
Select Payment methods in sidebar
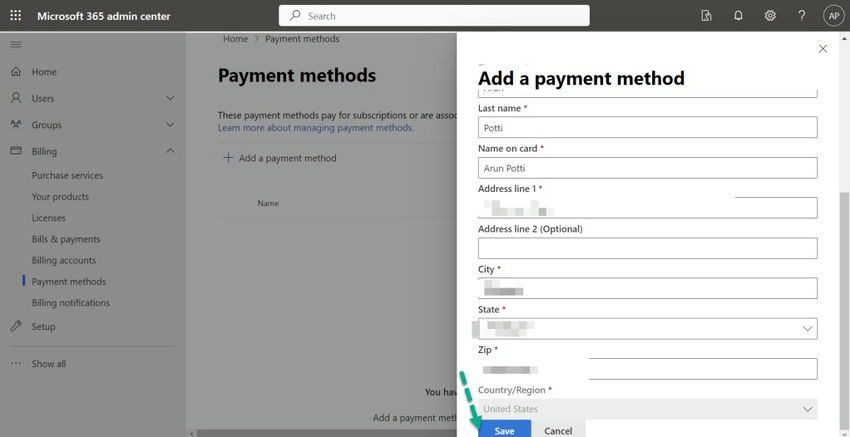click(69, 281)
